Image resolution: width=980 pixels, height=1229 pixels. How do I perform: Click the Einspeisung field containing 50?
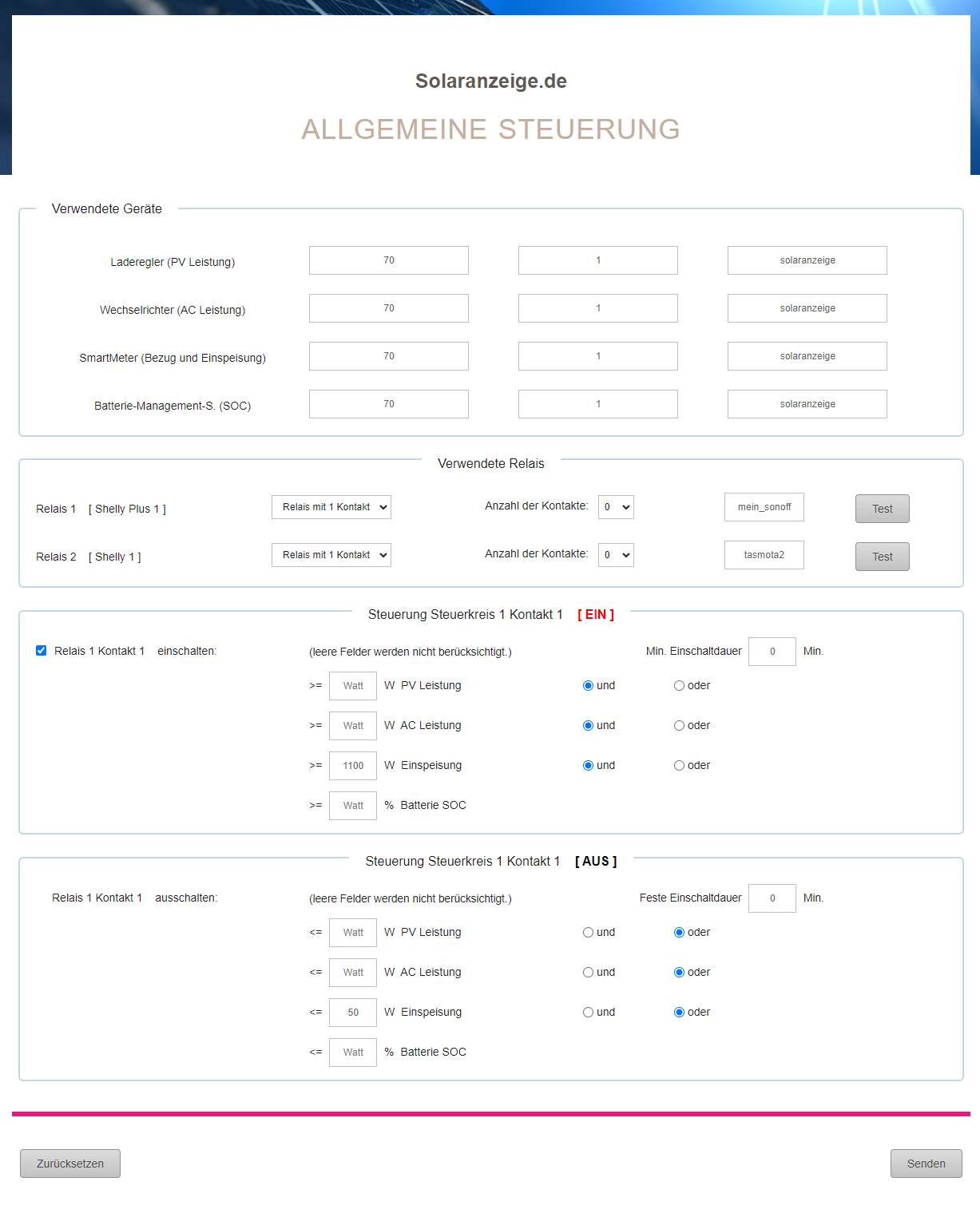(x=353, y=1013)
